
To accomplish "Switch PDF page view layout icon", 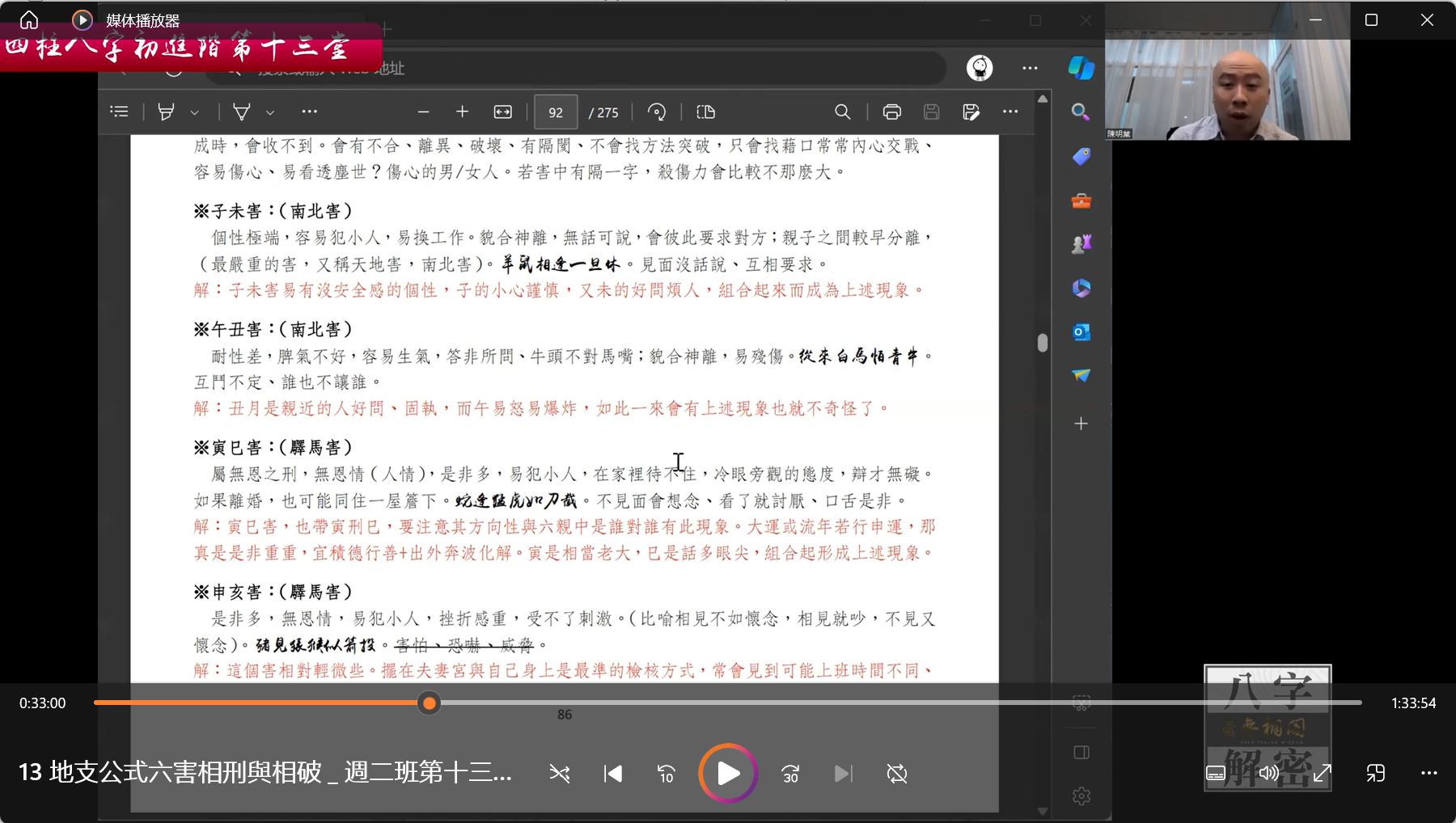I will pos(705,112).
